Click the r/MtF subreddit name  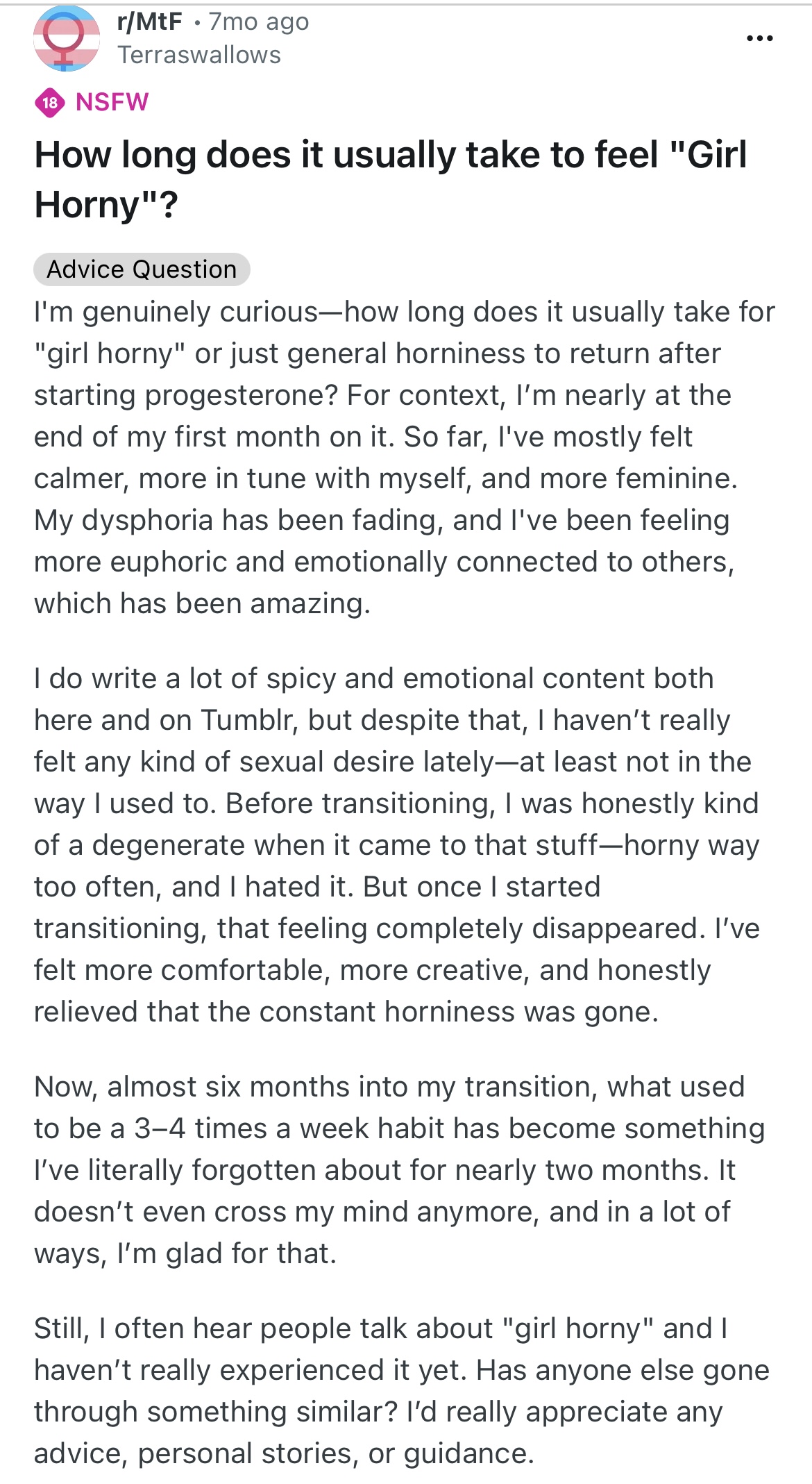[x=150, y=22]
